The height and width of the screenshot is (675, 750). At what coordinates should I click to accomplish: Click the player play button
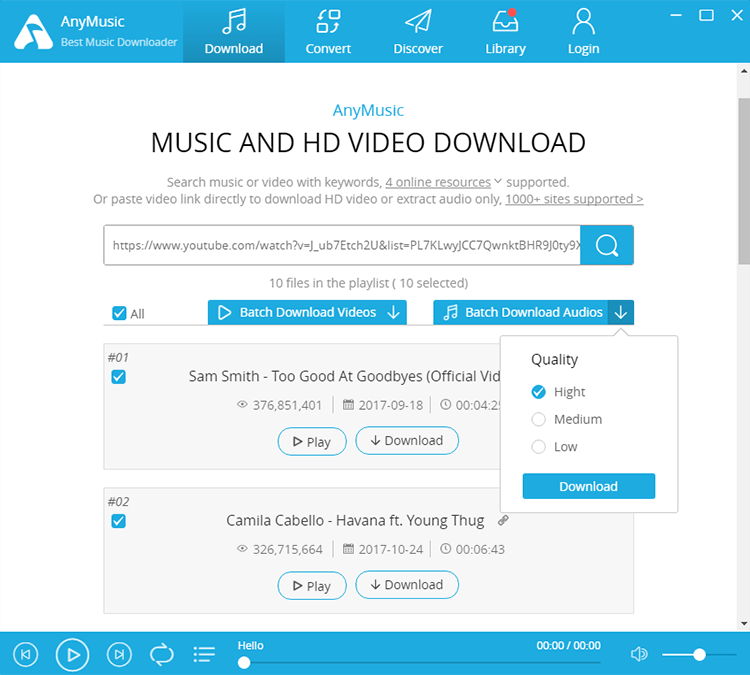pos(73,654)
